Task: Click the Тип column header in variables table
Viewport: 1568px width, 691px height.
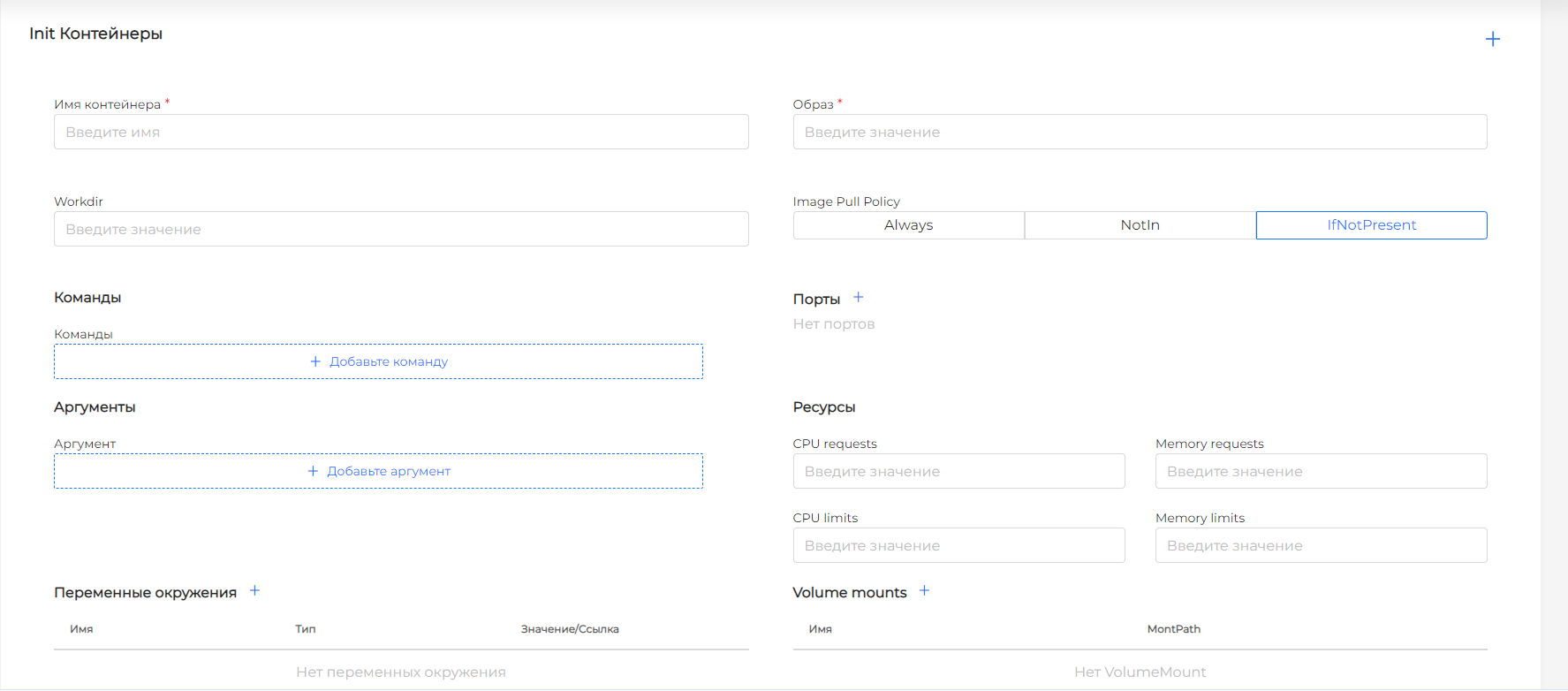Action: pyautogui.click(x=306, y=629)
